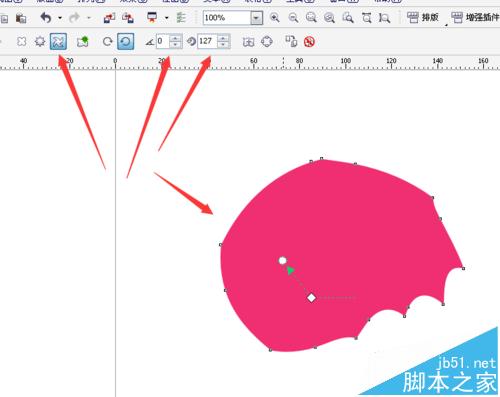Click the Zoom to All Objects icon
This screenshot has width=500, height=397.
329,17
